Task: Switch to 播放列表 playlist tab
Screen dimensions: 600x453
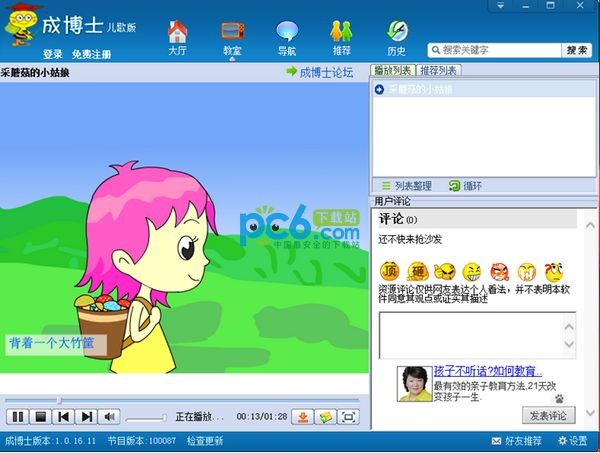Action: point(393,70)
